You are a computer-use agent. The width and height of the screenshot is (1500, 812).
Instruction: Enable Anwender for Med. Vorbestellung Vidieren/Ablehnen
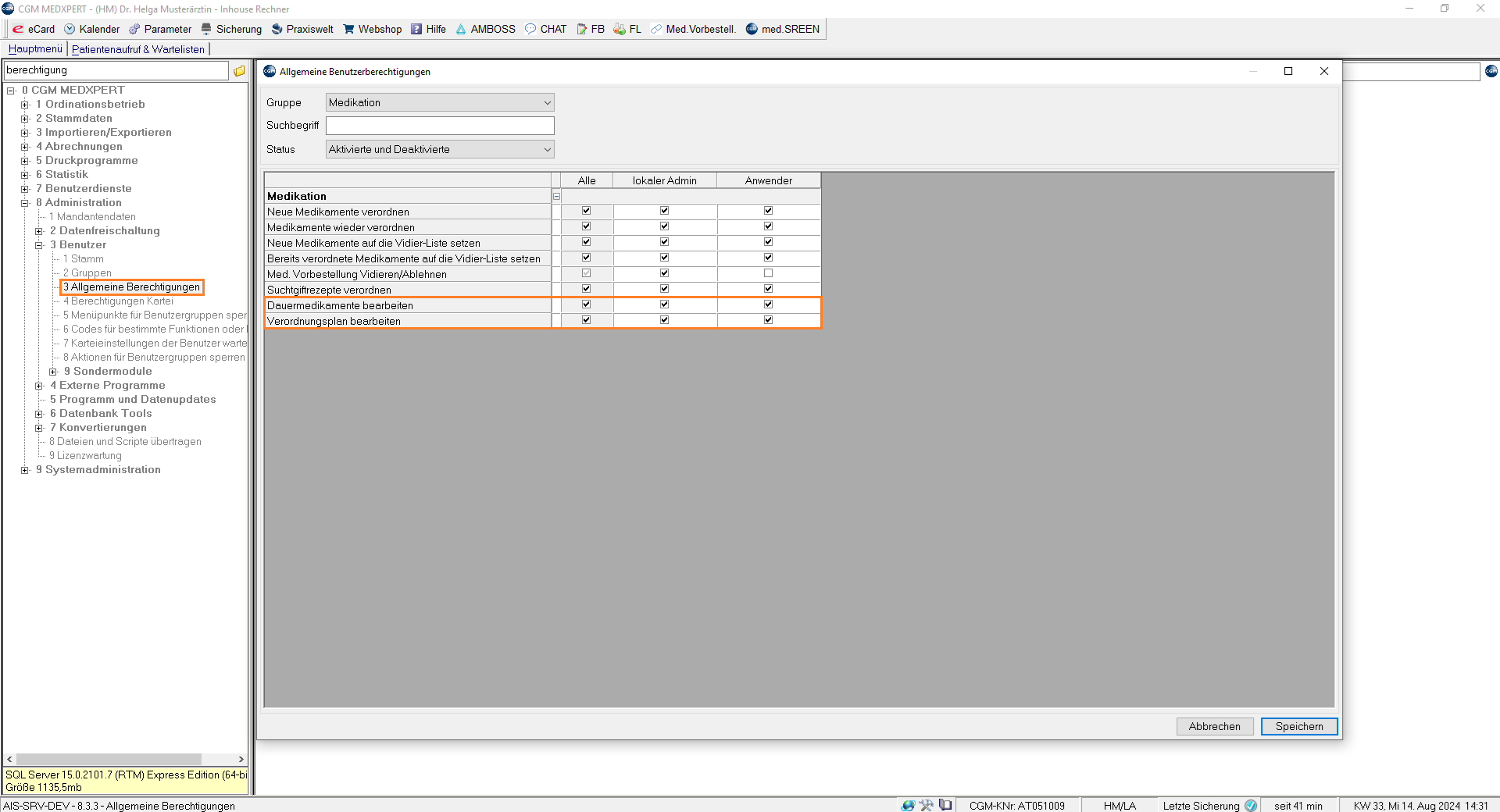[768, 273]
